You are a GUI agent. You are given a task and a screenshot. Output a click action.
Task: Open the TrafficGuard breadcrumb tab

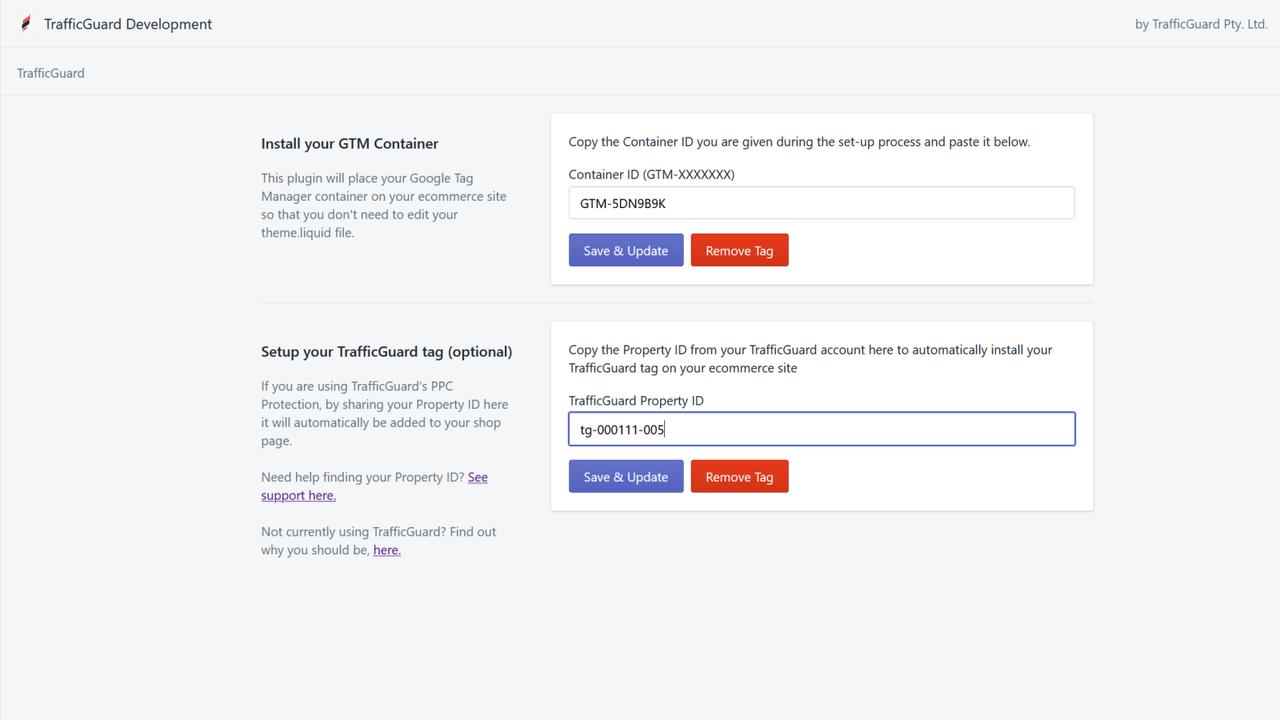51,73
